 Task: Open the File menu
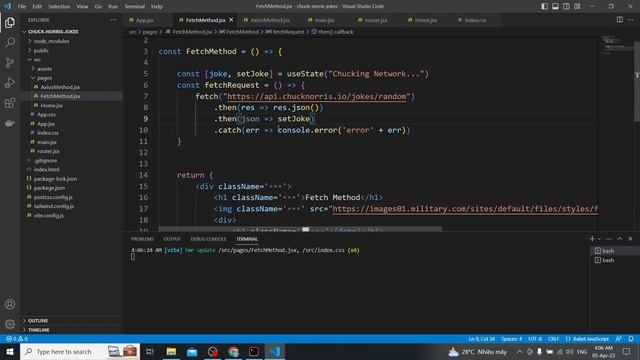pyautogui.click(x=22, y=7)
